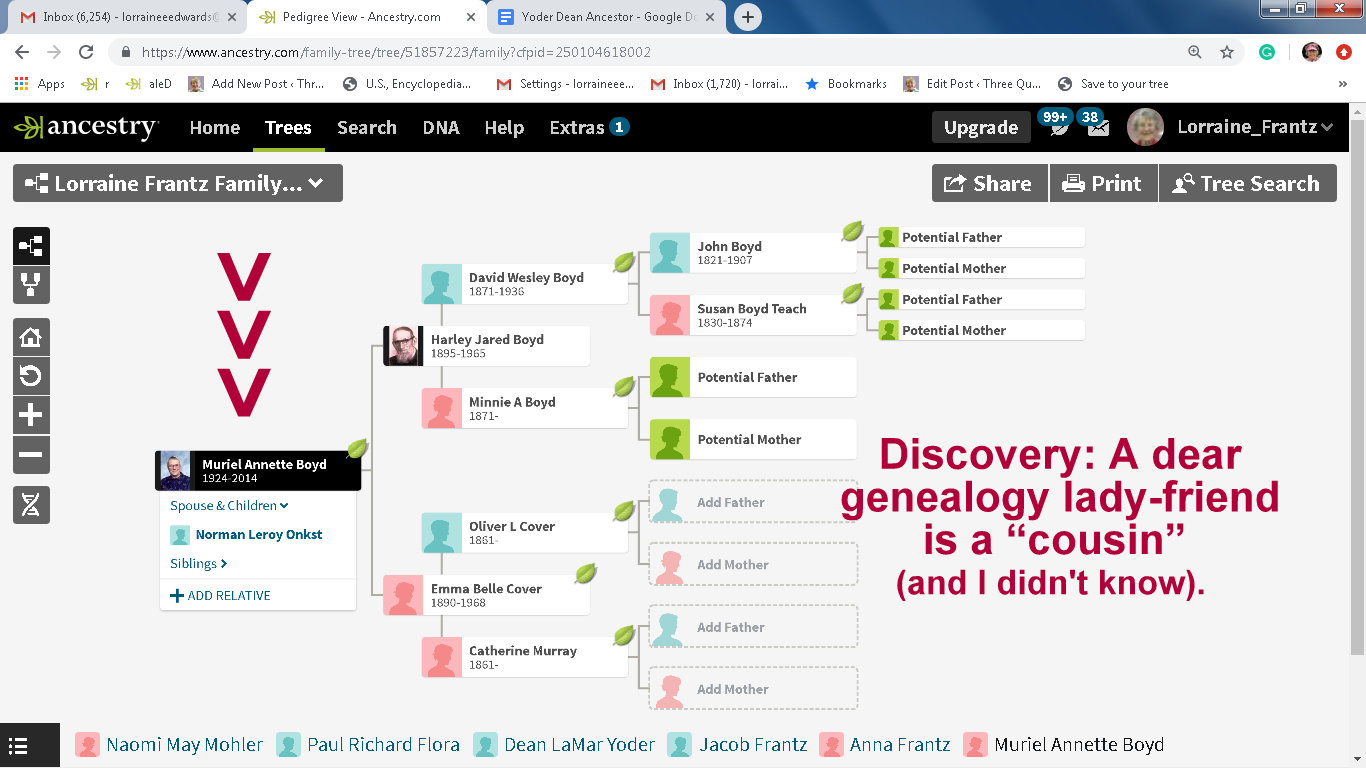The height and width of the screenshot is (768, 1366).
Task: Open the tree list menu icon at bottom left
Action: 18,746
